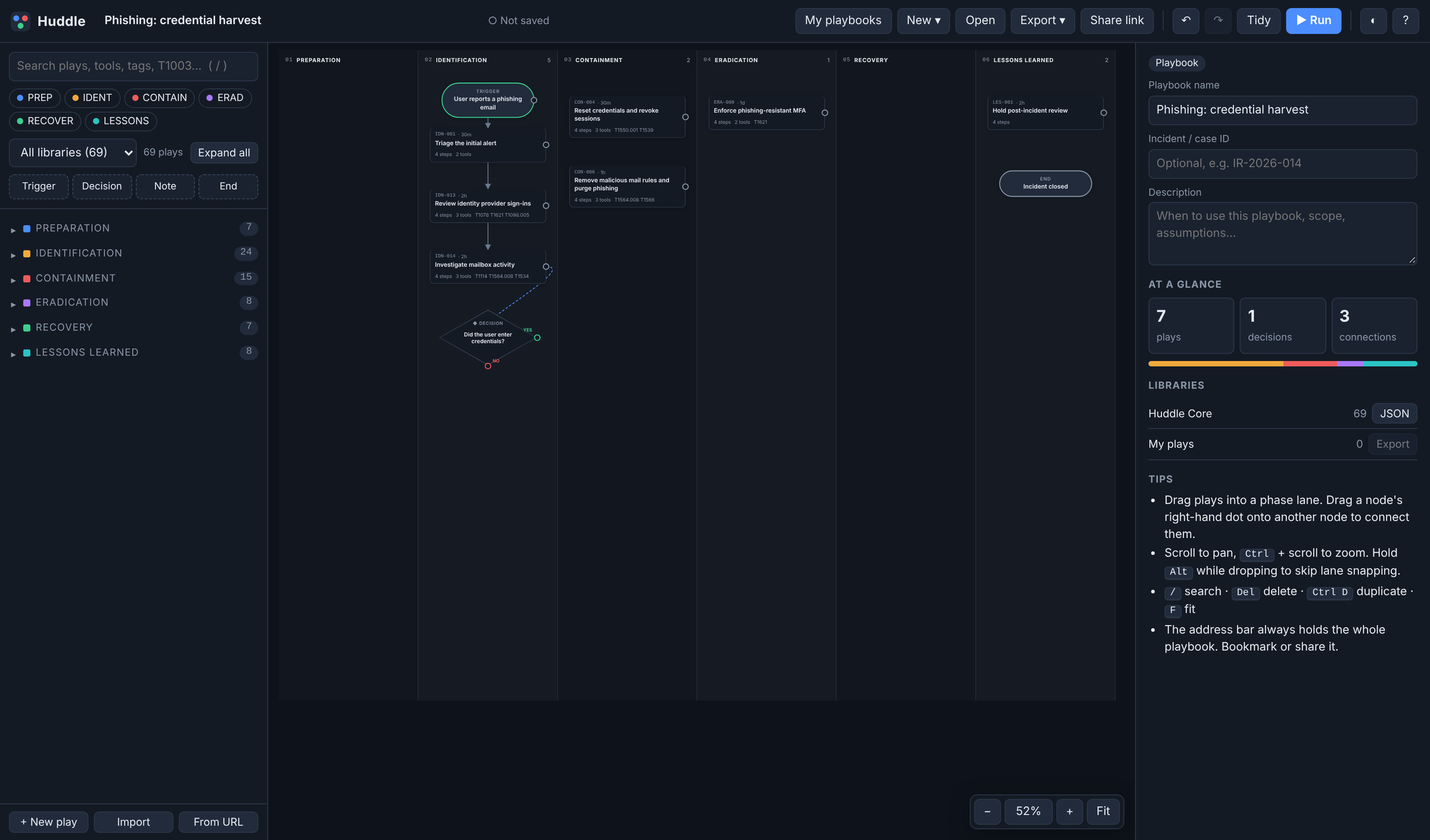Click the Run play button
1430x840 pixels.
(1313, 21)
